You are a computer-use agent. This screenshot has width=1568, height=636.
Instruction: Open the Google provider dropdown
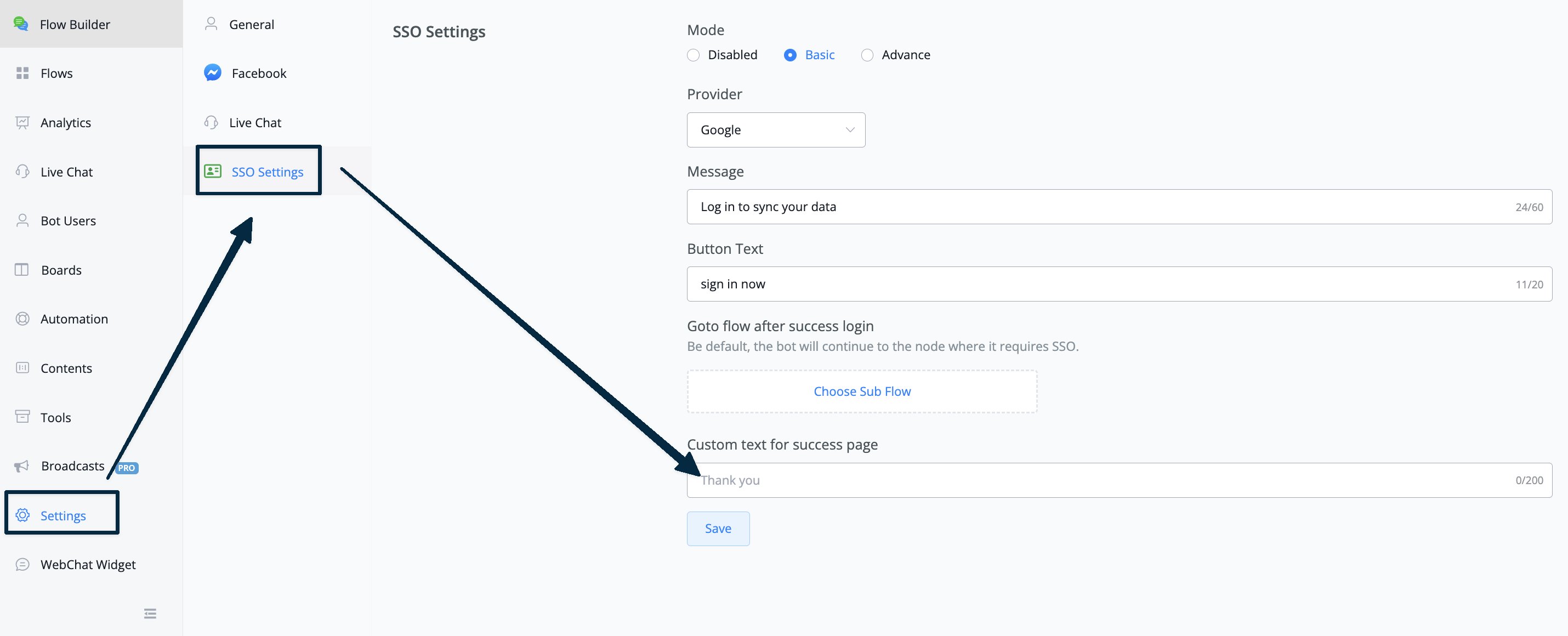(776, 129)
